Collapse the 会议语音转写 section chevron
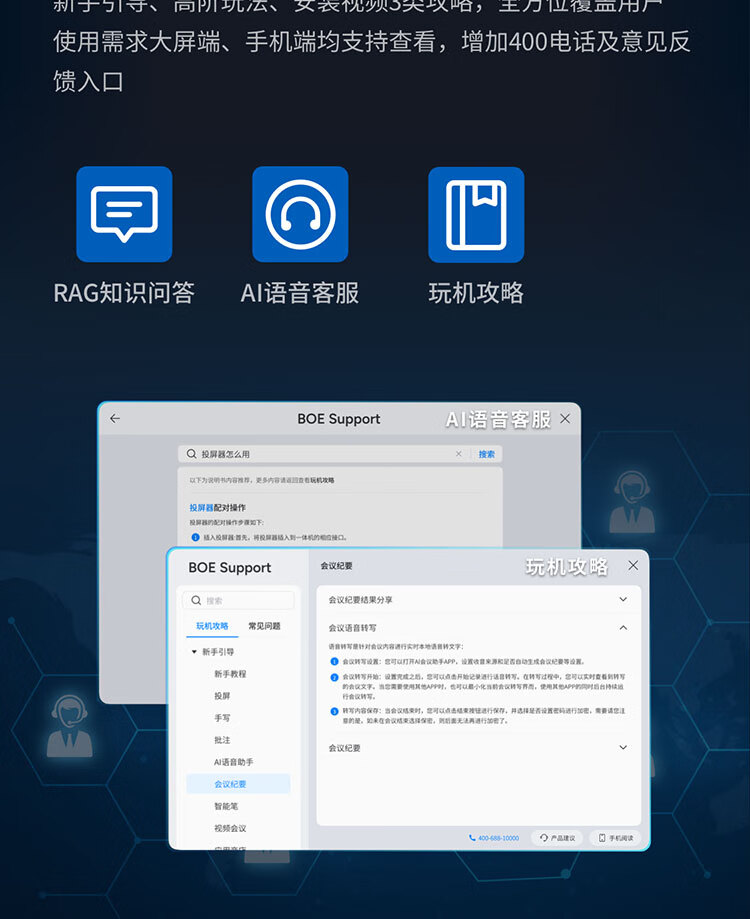This screenshot has height=919, width=750. 623,628
